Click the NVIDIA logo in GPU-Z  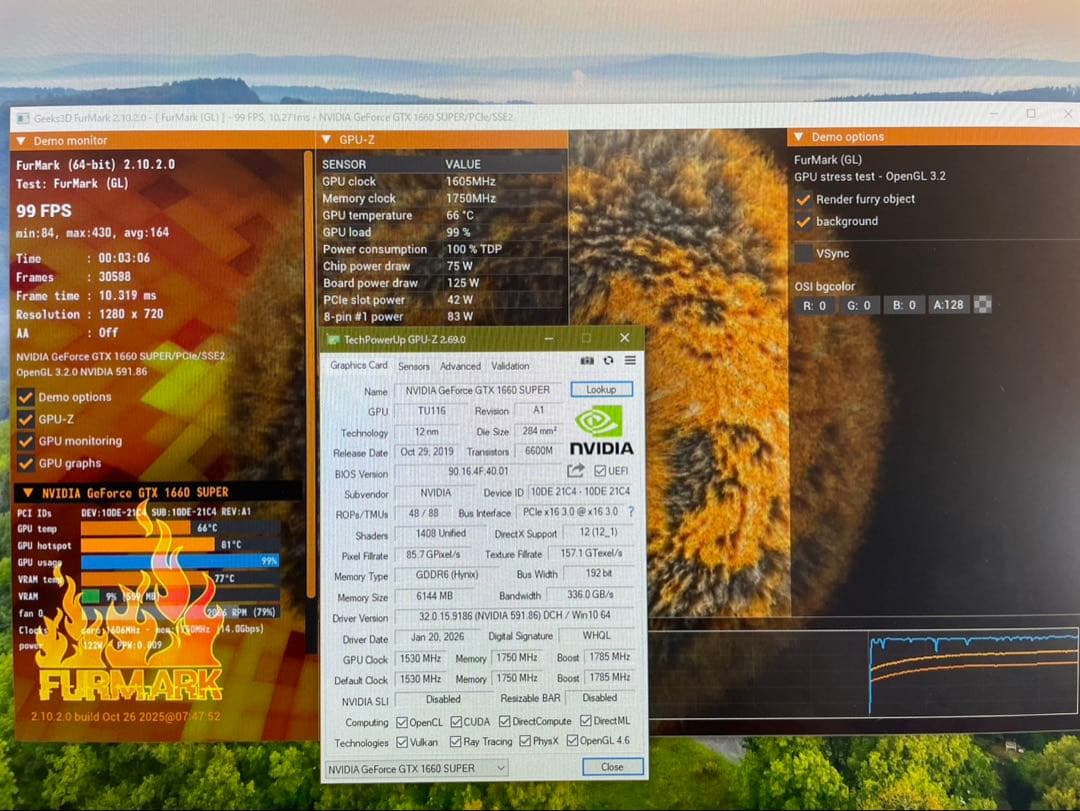(601, 431)
